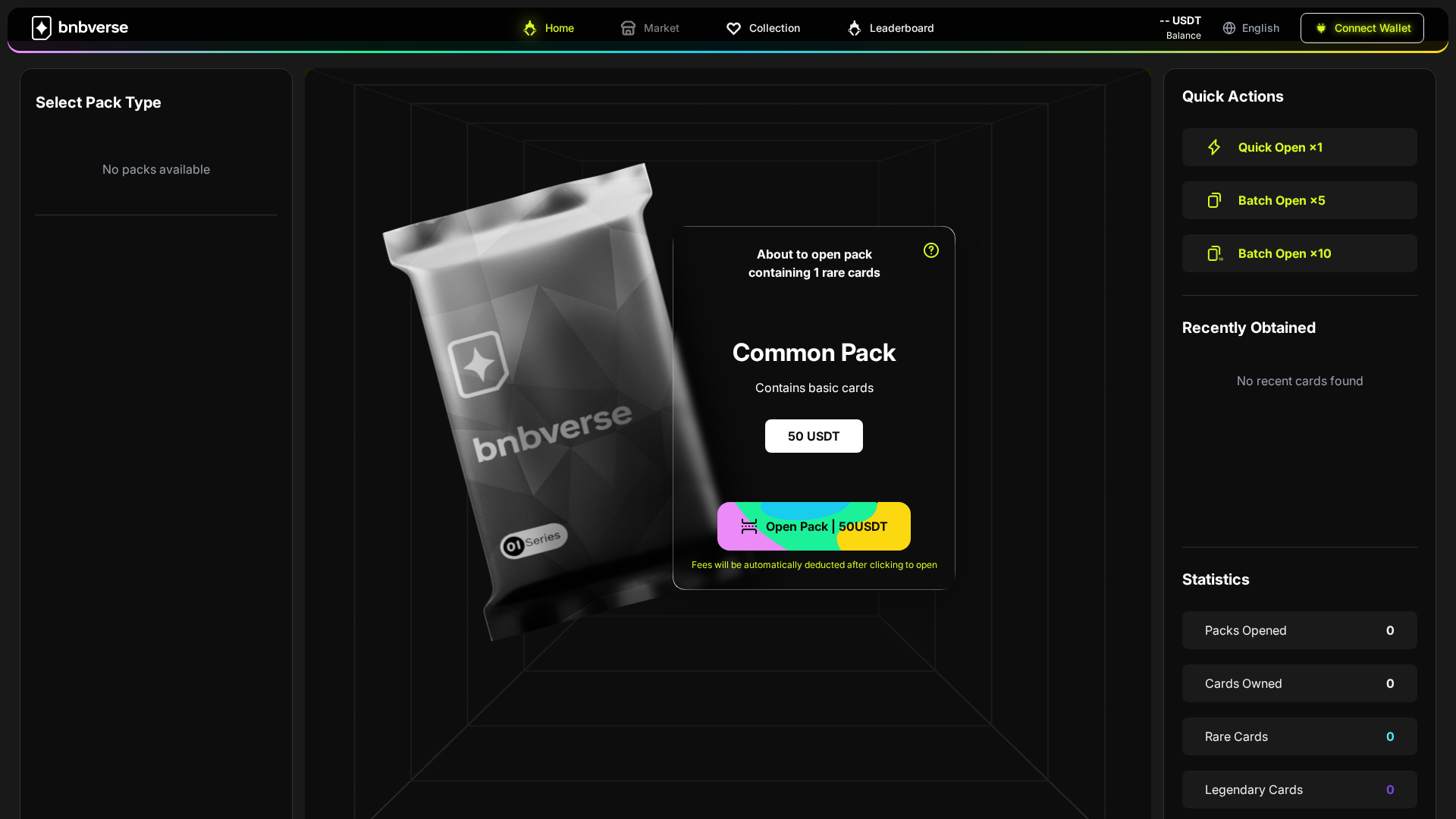
Task: Click the Collection heart icon
Action: (x=733, y=28)
